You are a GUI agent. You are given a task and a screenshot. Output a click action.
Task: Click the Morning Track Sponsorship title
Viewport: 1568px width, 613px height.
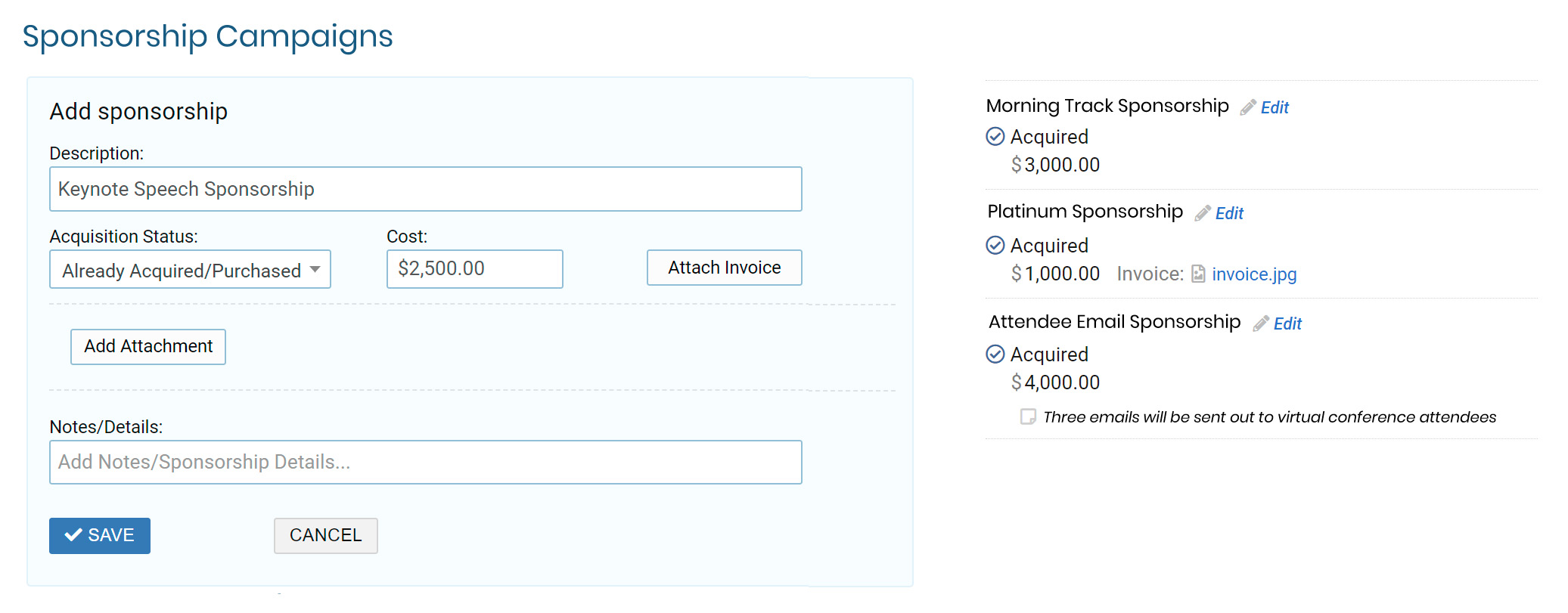coord(1107,106)
